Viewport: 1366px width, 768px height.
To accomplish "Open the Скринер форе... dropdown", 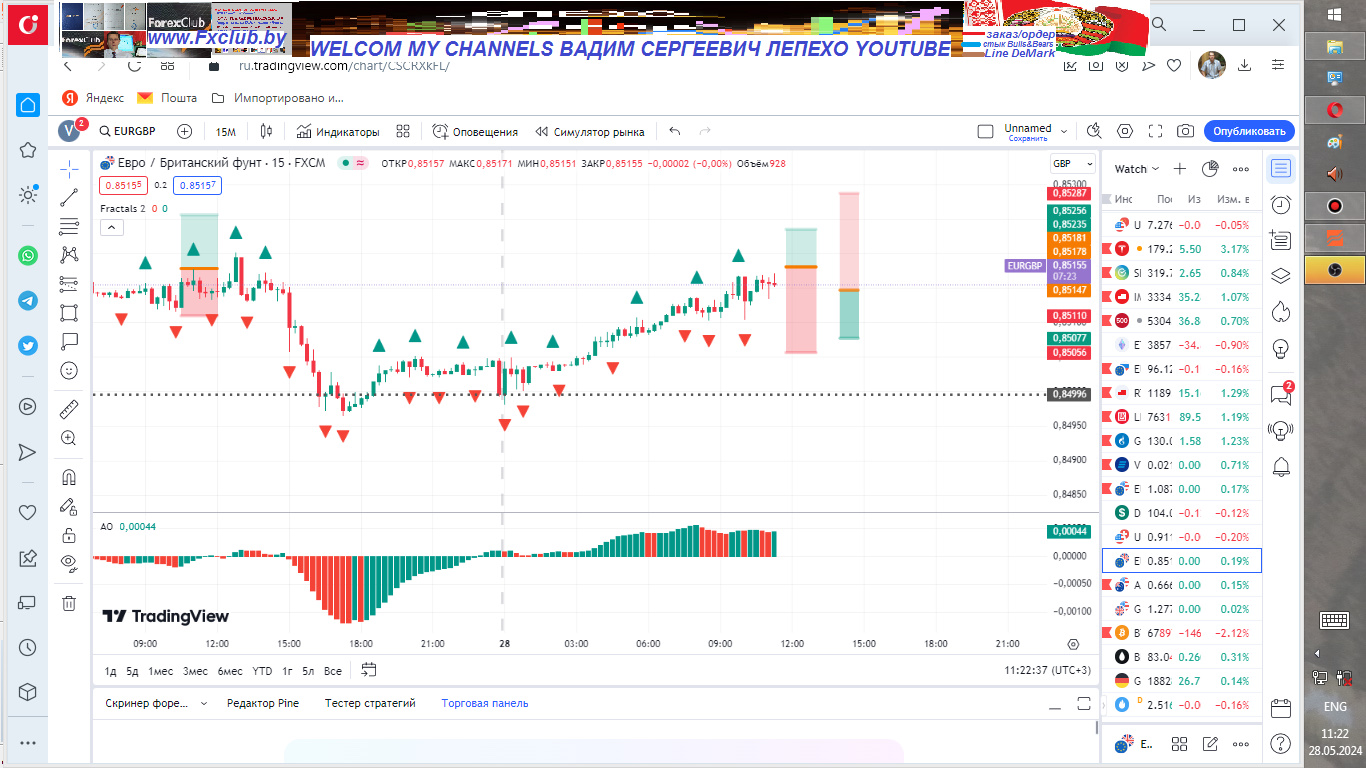I will tap(156, 703).
